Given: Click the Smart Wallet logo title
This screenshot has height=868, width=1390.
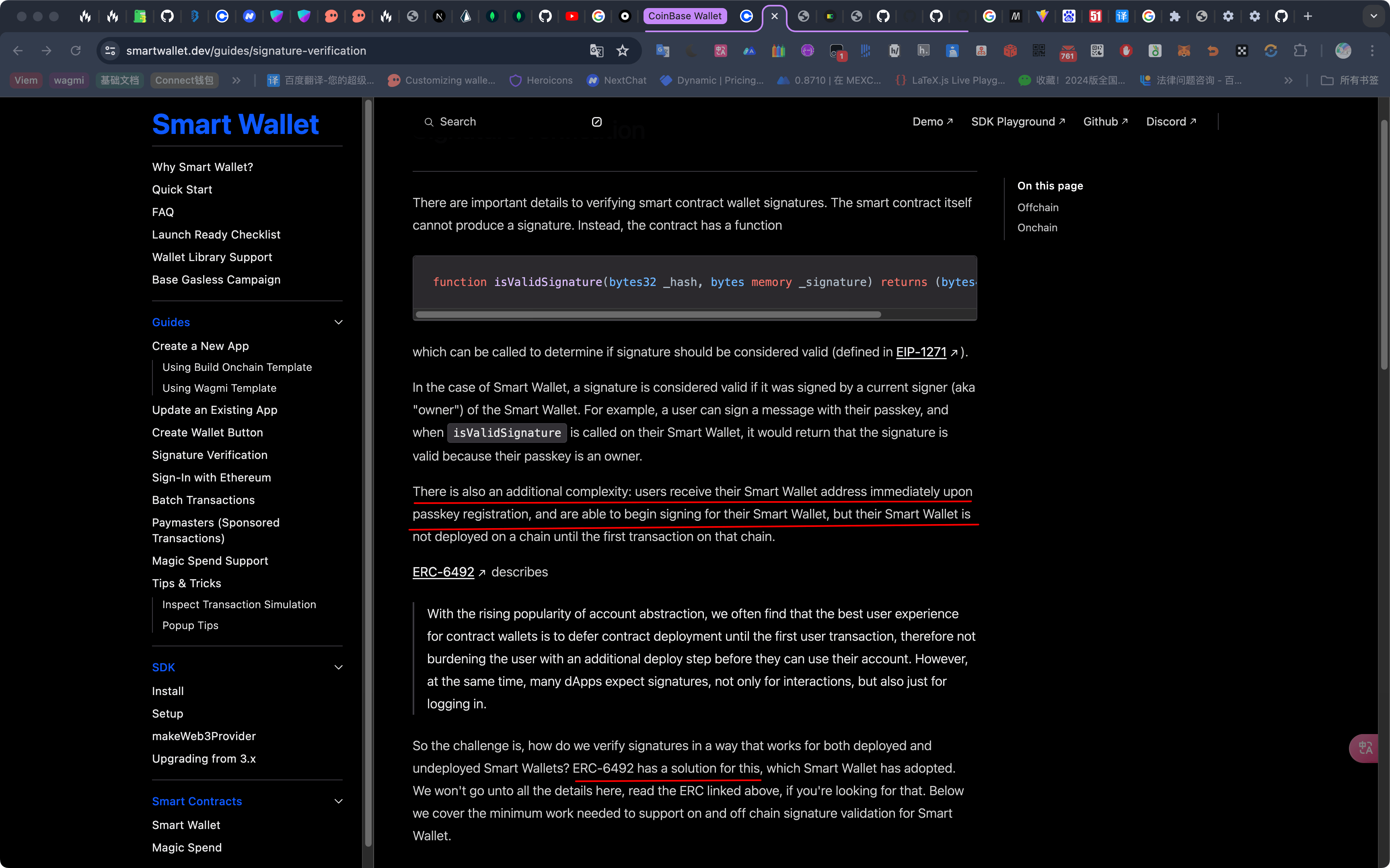Looking at the screenshot, I should click(x=235, y=124).
